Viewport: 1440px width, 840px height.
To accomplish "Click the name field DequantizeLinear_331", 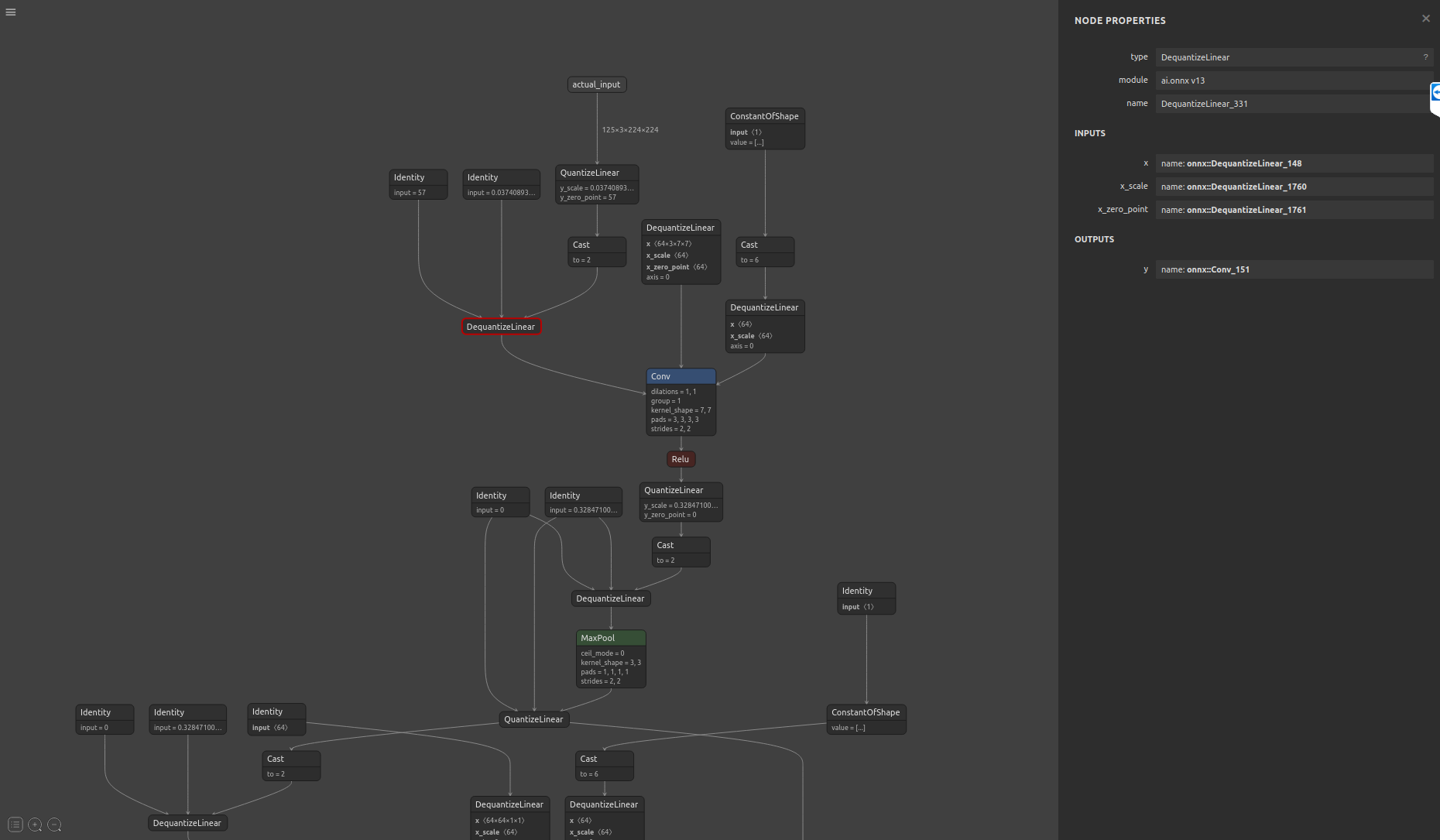I will [x=1291, y=104].
